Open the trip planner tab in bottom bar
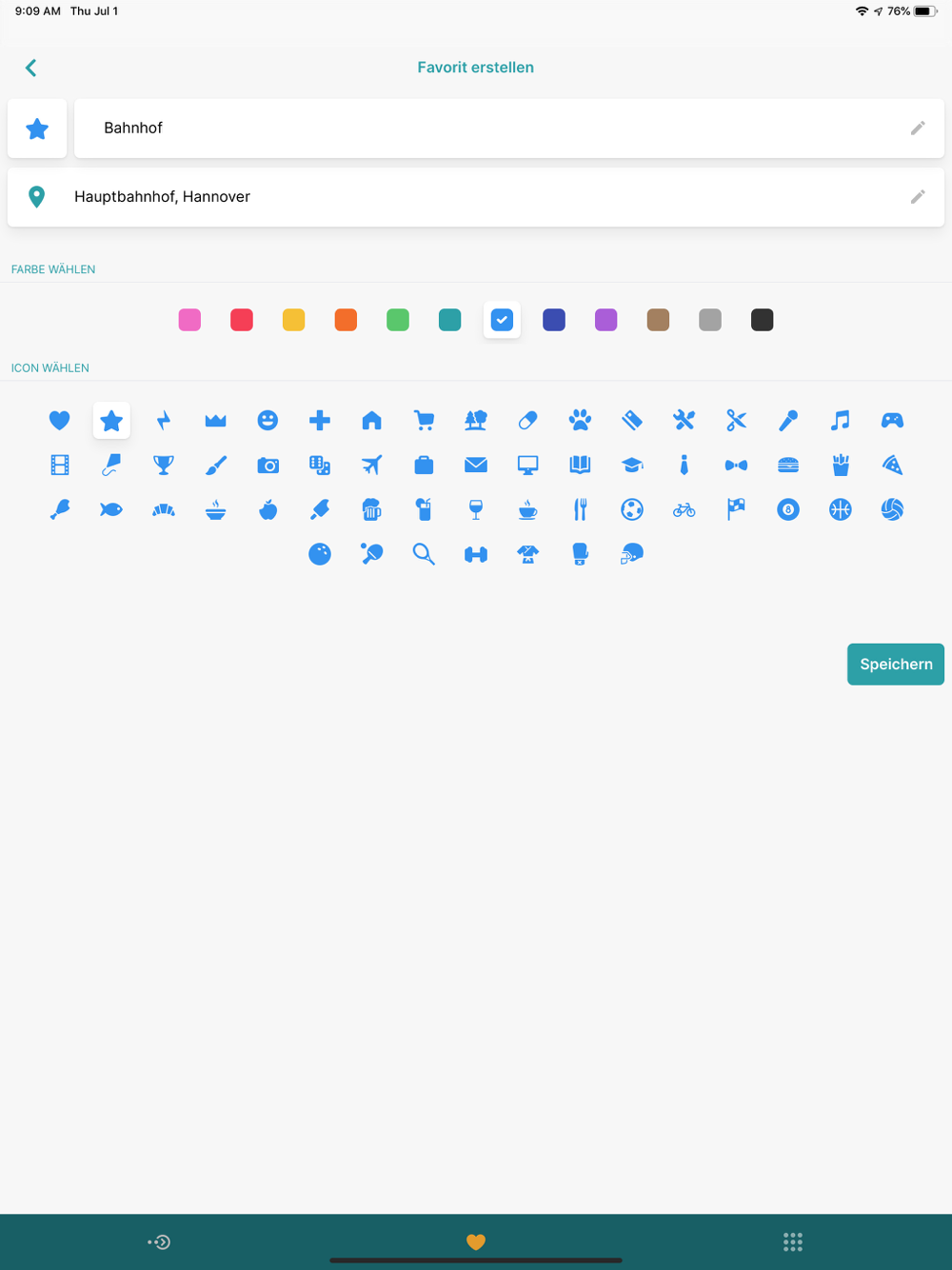Viewport: 952px width, 1270px height. (159, 1241)
